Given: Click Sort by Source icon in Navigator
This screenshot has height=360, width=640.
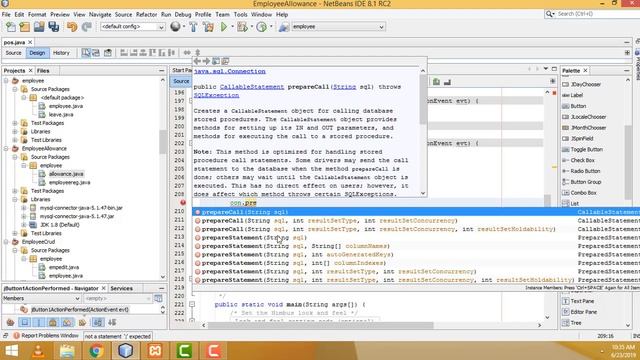Looking at the screenshot, I should [112, 322].
